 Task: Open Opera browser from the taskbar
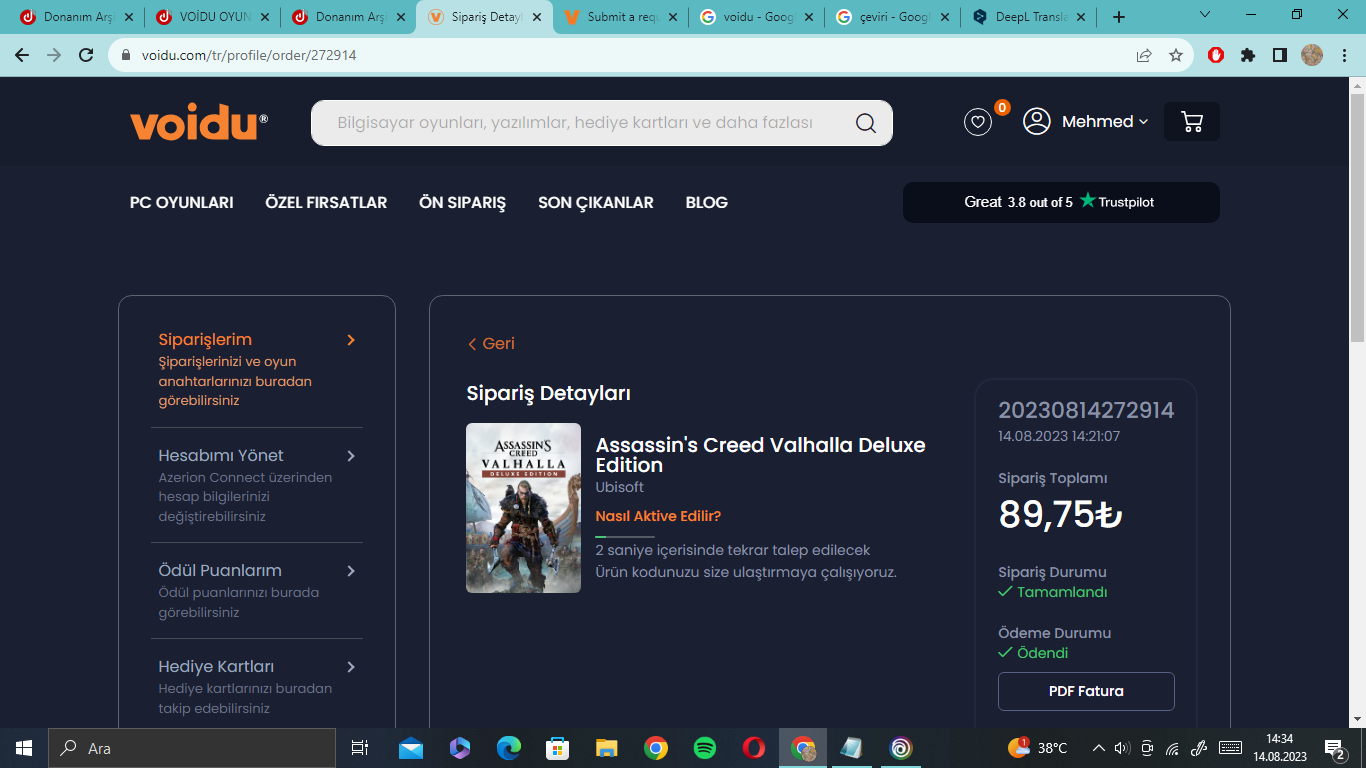754,748
